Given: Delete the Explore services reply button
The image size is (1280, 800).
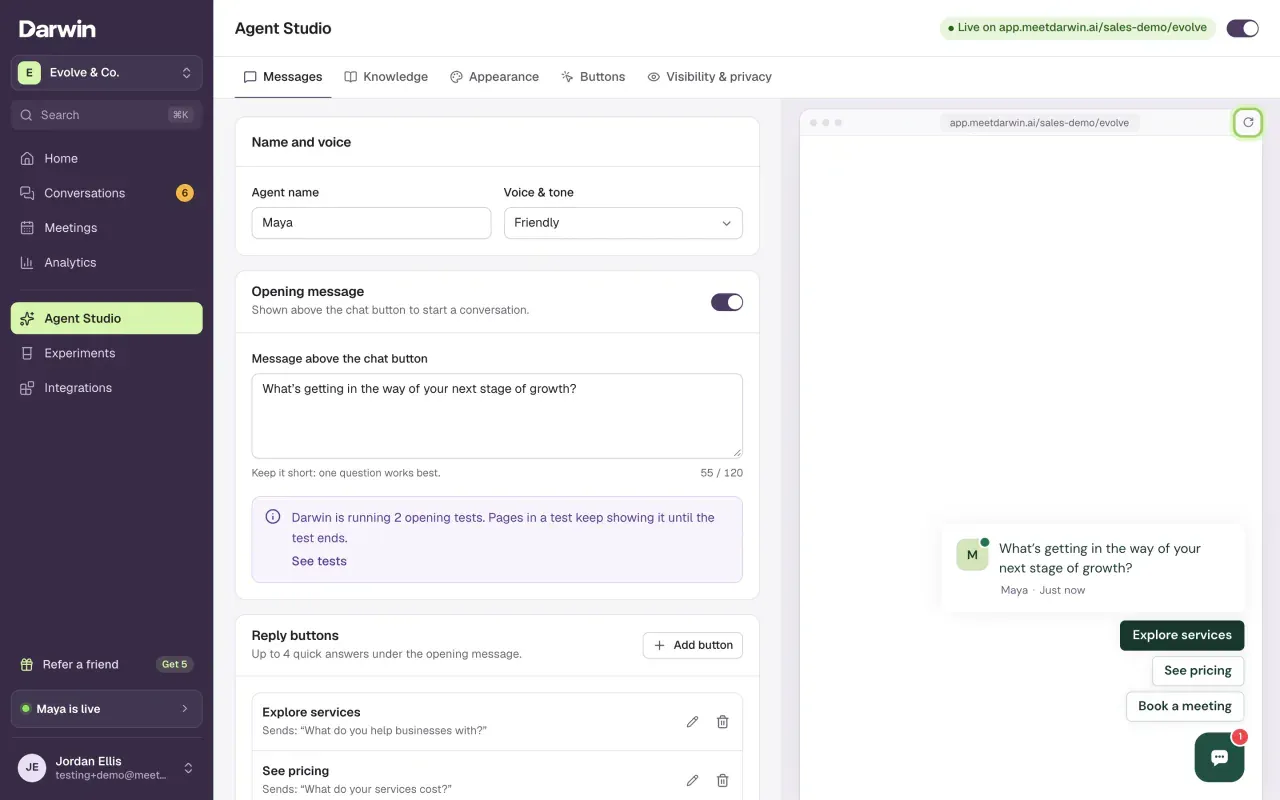Looking at the screenshot, I should (x=723, y=721).
